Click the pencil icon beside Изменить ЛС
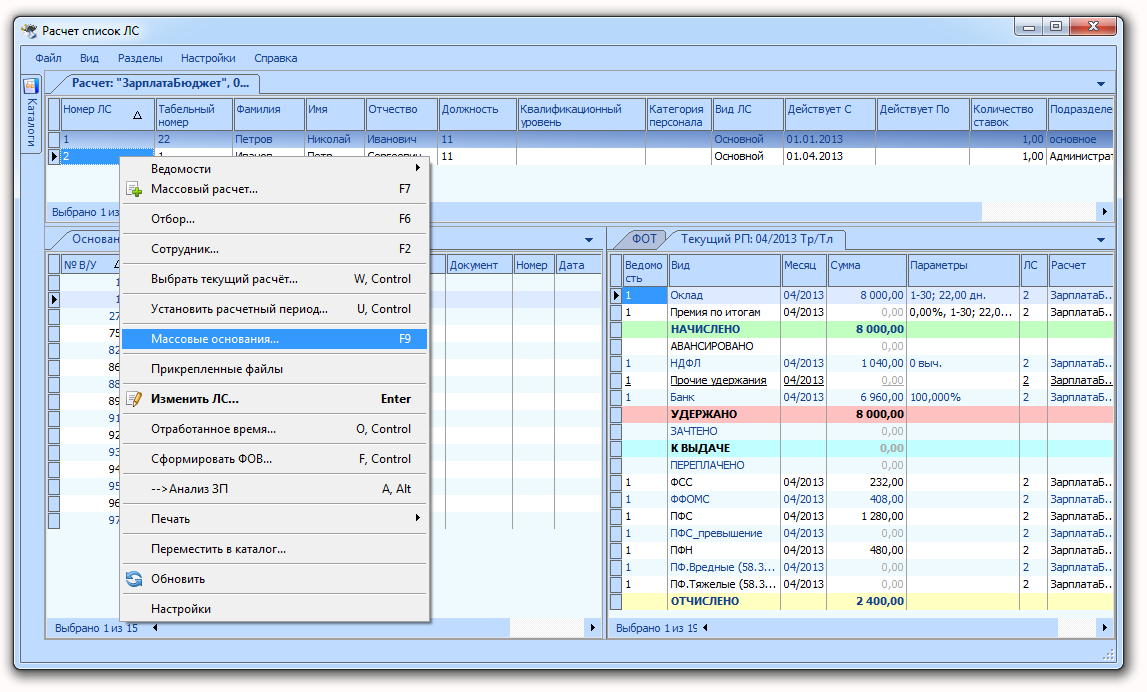The image size is (1147, 692). click(135, 399)
